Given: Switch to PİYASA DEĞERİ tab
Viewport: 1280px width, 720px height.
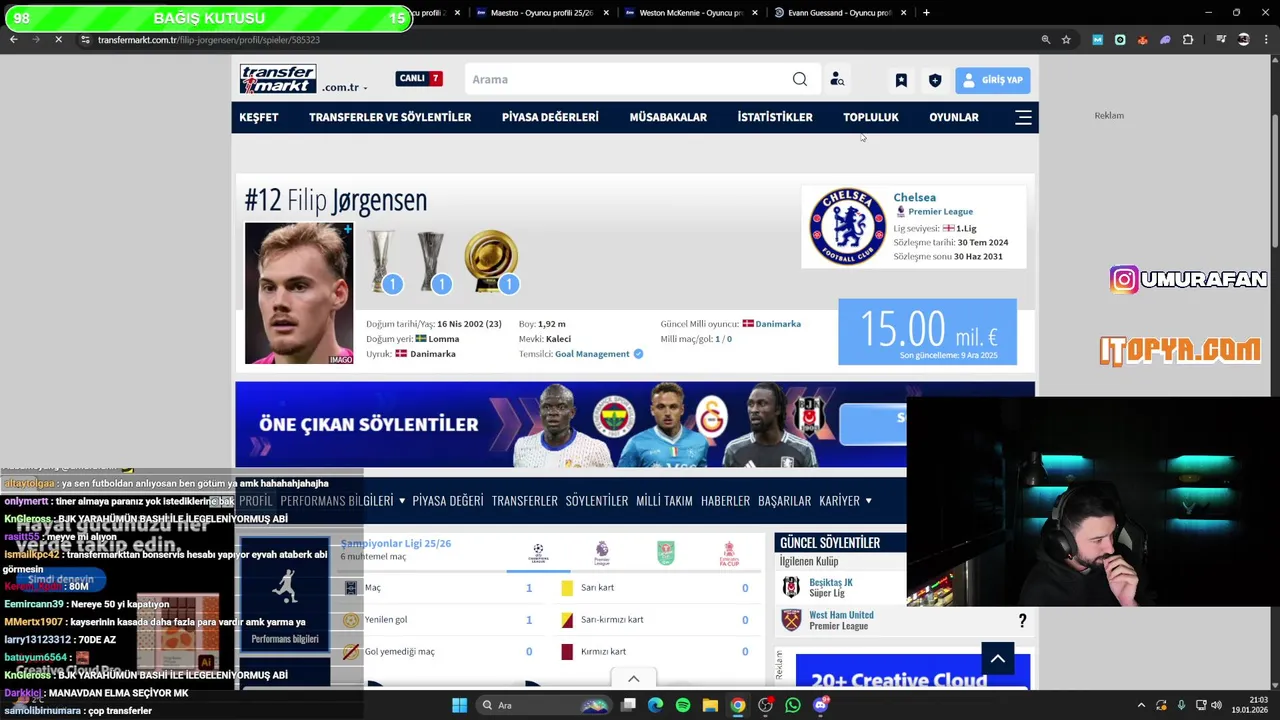Looking at the screenshot, I should (448, 500).
